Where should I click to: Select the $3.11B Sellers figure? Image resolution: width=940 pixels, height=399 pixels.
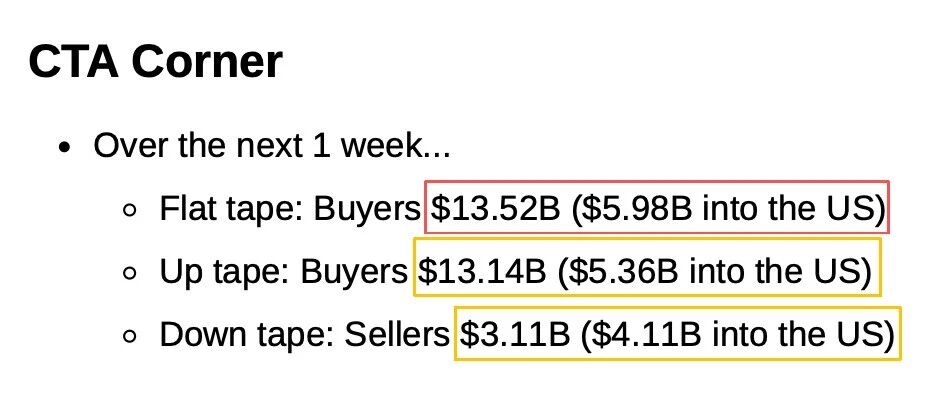515,334
